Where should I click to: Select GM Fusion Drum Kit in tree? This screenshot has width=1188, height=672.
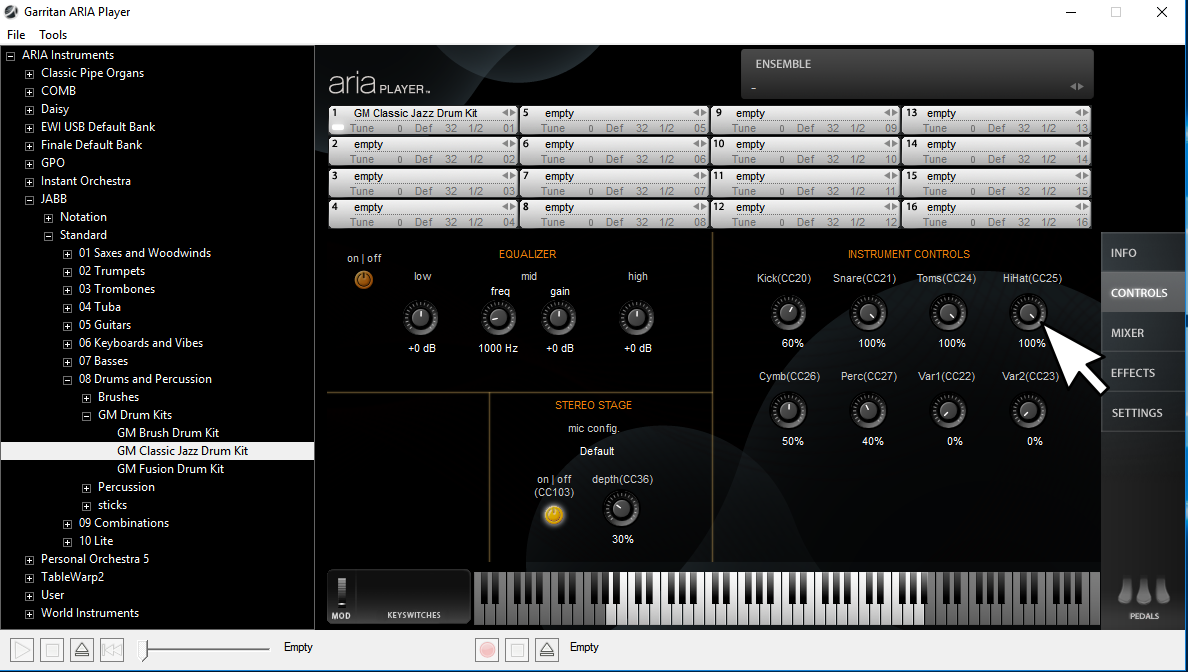point(170,469)
